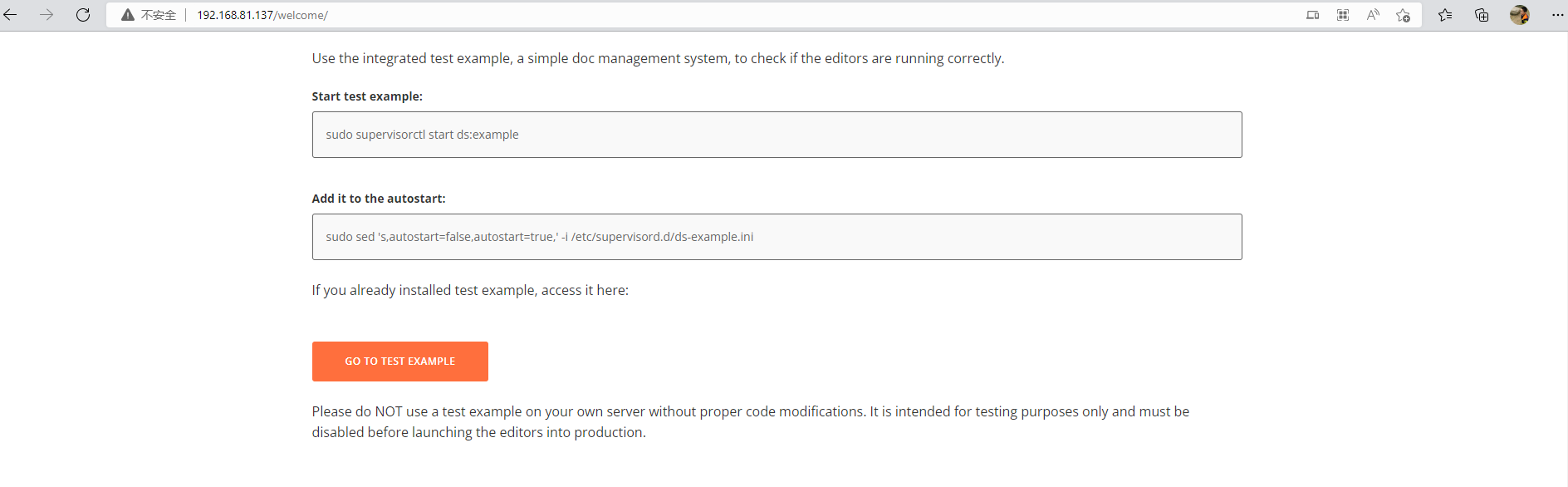The height and width of the screenshot is (487, 1568).
Task: Select the sed autostart command box
Action: click(777, 237)
